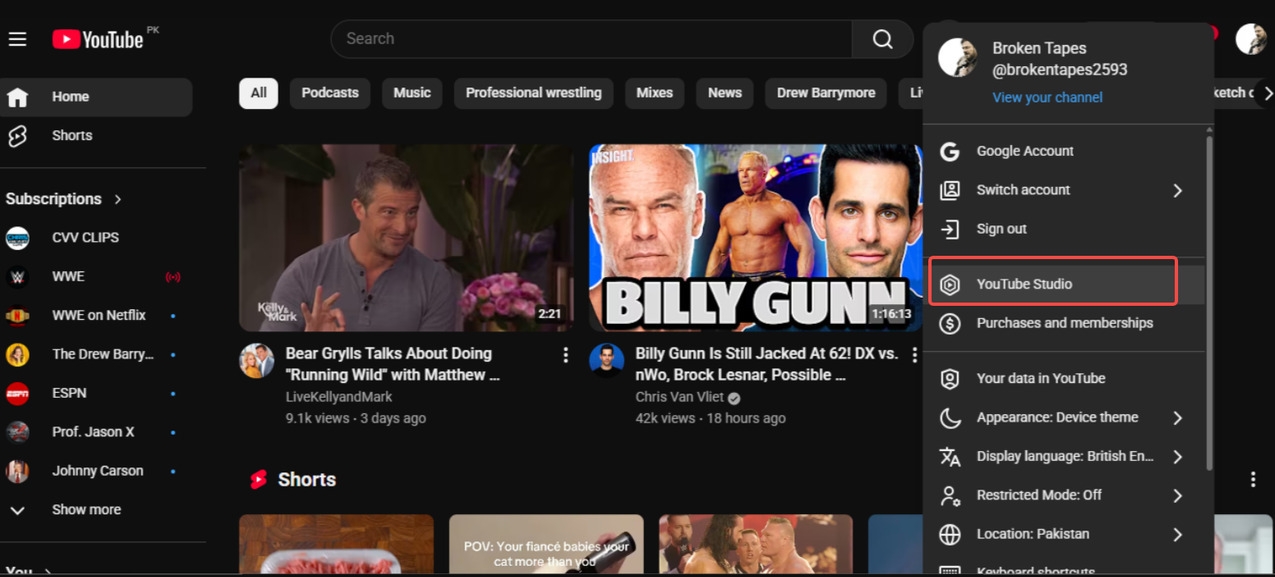Image resolution: width=1275 pixels, height=577 pixels.
Task: Select the News filter chip
Action: 725,93
